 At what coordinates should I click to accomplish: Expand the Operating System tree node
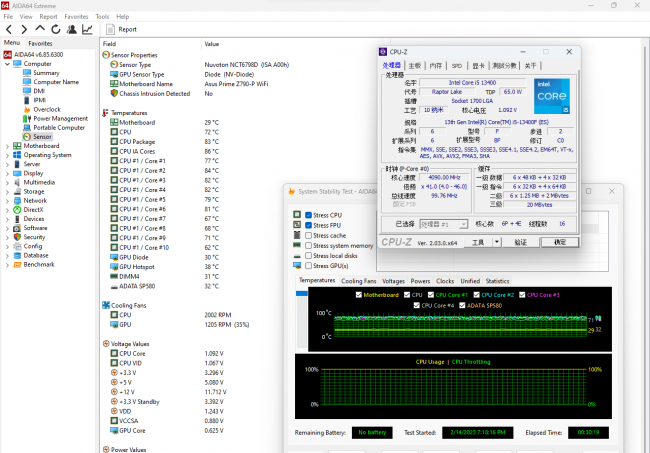[x=7, y=155]
